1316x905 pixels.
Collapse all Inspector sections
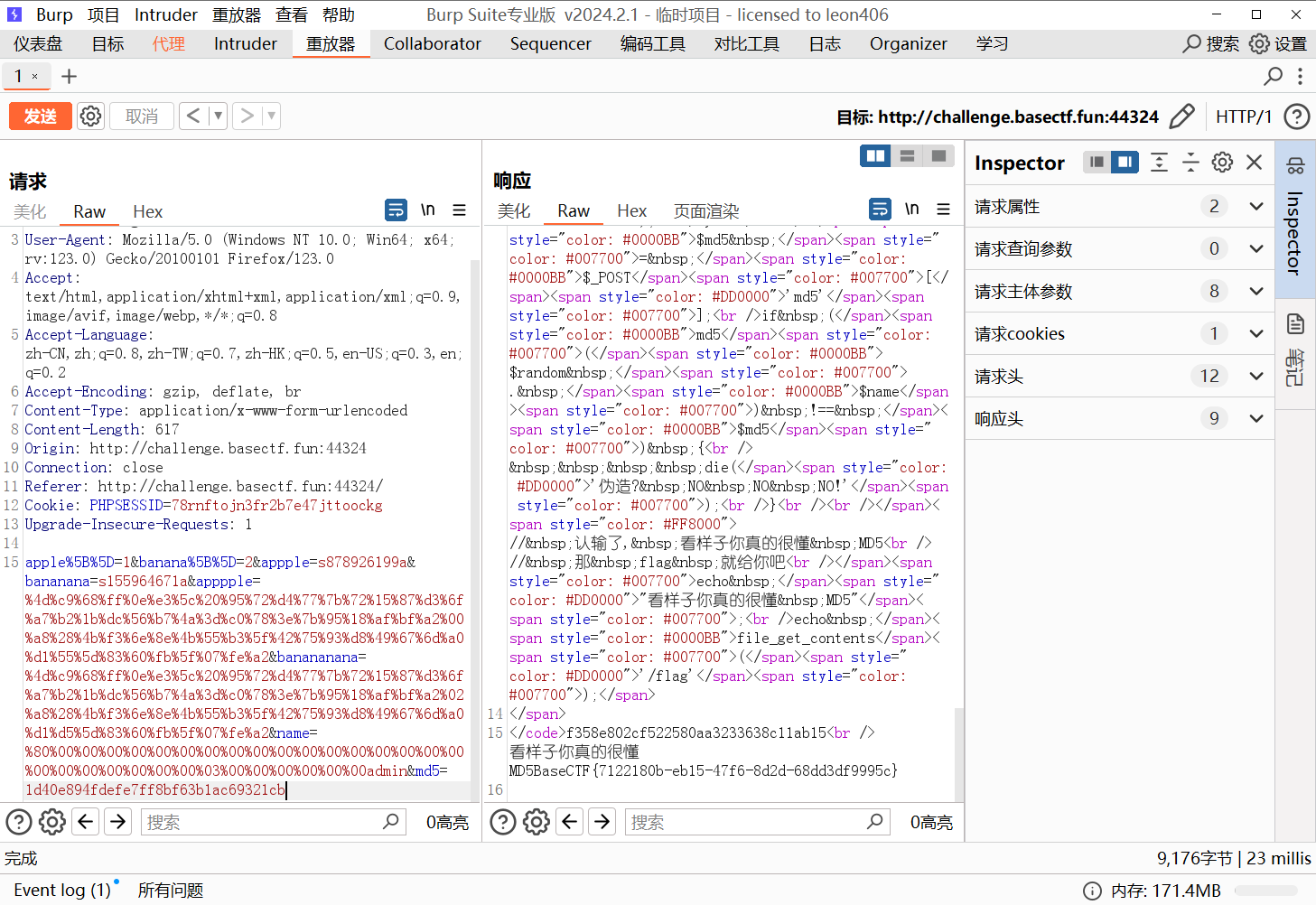click(1190, 162)
